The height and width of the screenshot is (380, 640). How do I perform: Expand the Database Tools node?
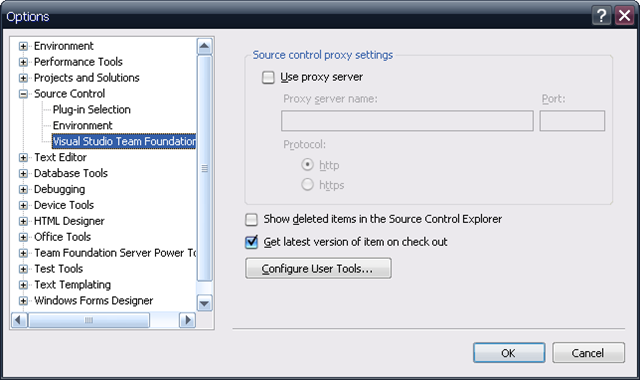click(23, 173)
